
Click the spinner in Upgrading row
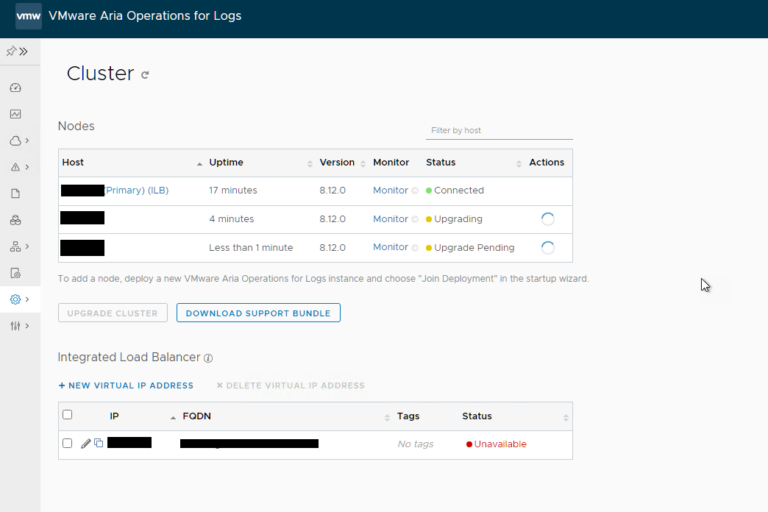548,219
